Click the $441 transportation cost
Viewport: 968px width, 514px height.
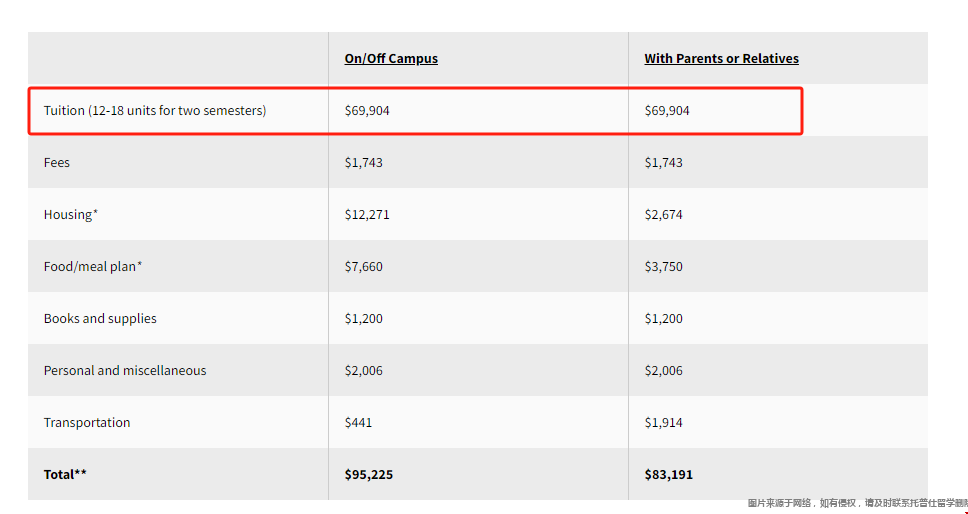(358, 422)
